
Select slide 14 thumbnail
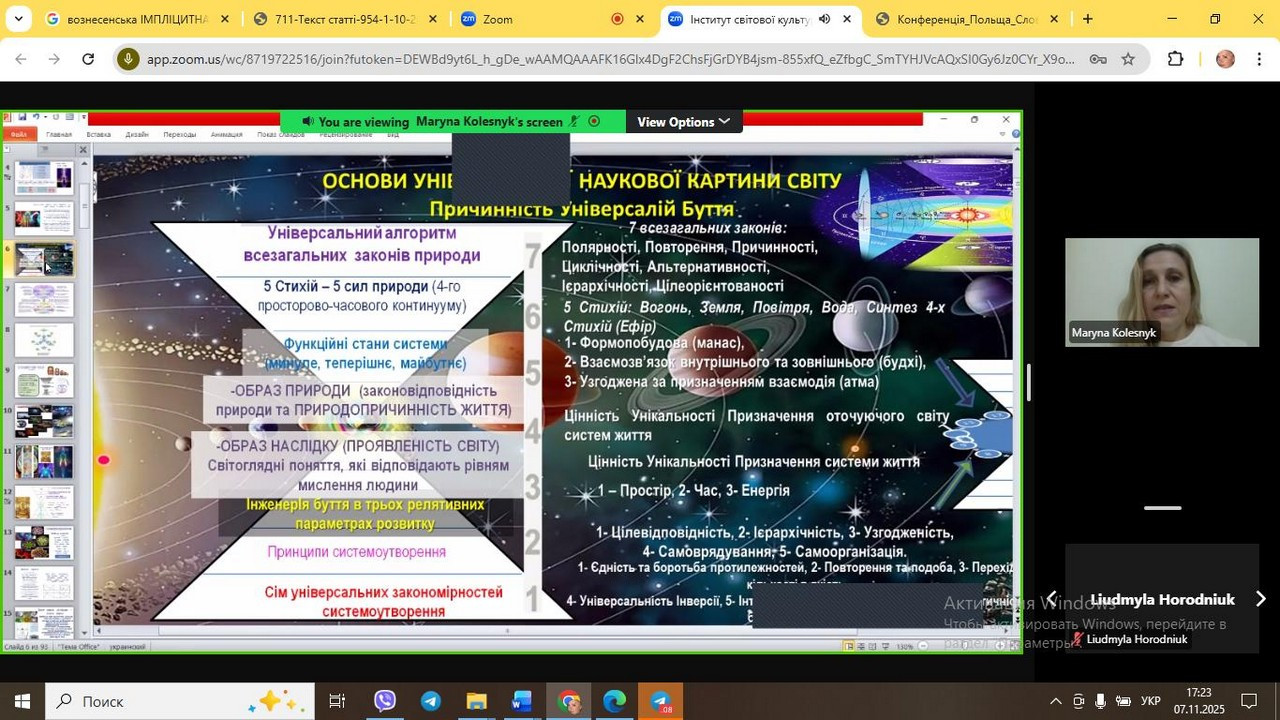(x=44, y=583)
